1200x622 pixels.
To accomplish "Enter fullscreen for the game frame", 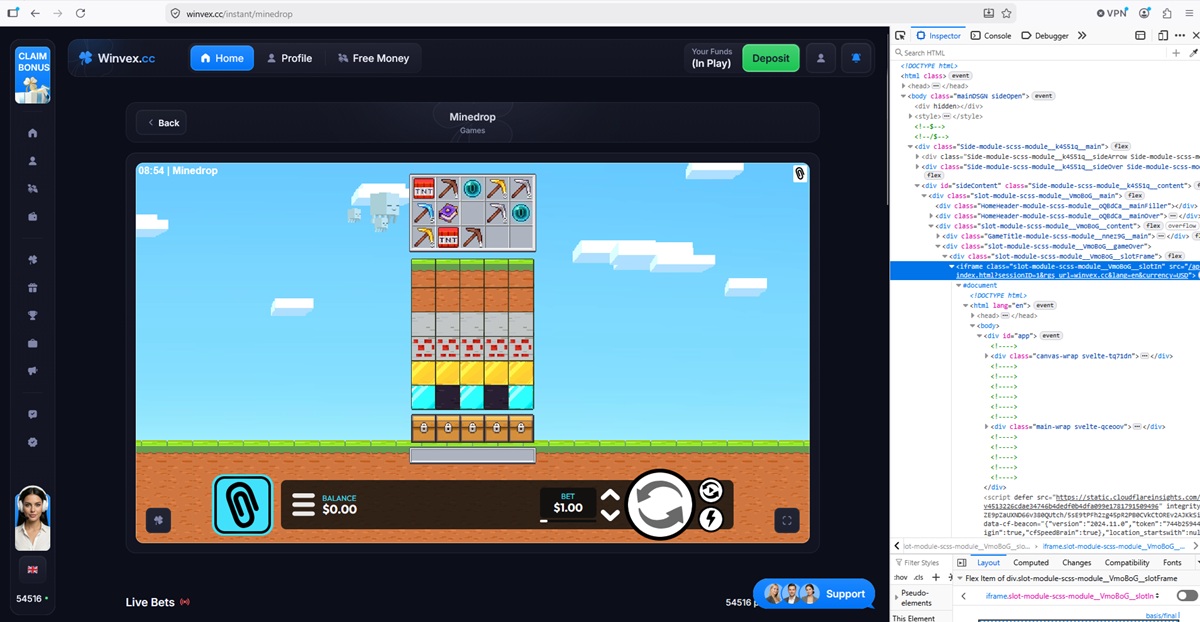I will tap(787, 520).
